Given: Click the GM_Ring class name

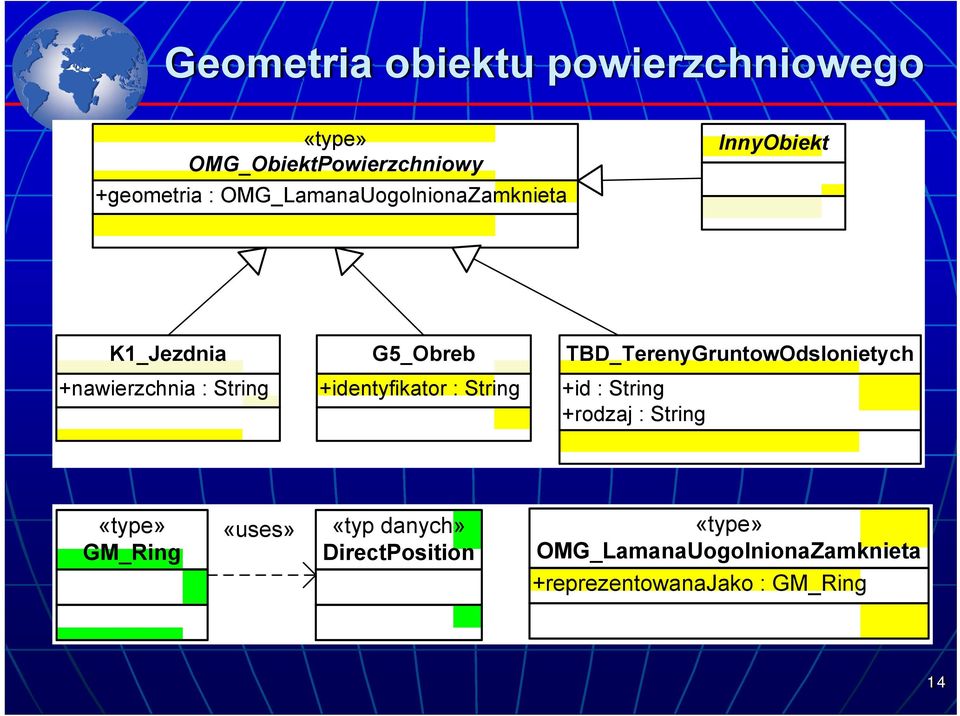Looking at the screenshot, I should click(x=132, y=552).
